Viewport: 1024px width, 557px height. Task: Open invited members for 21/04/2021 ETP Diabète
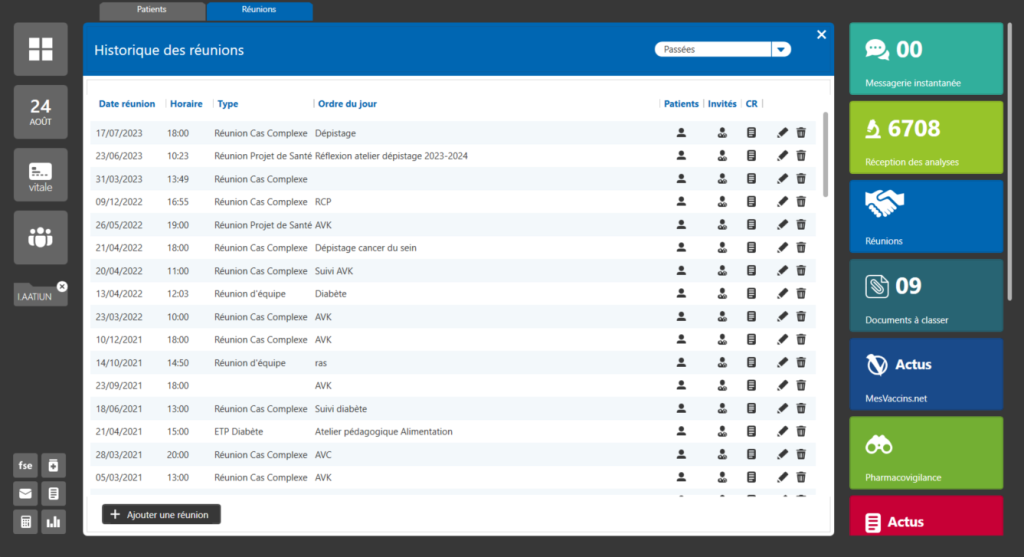722,432
